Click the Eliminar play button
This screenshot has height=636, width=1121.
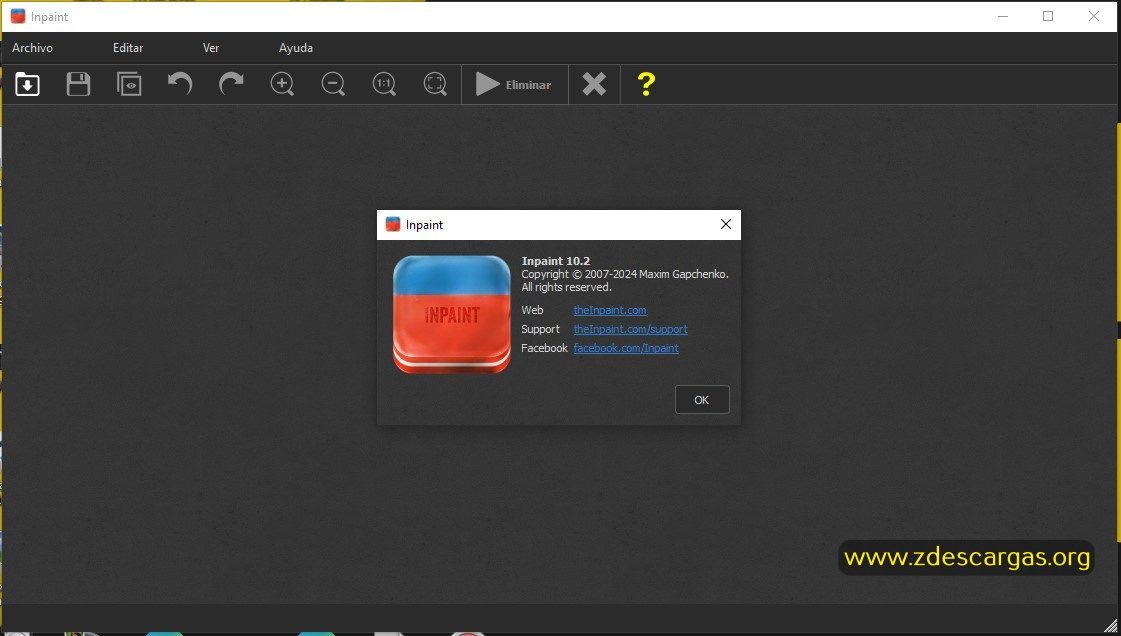click(x=514, y=84)
